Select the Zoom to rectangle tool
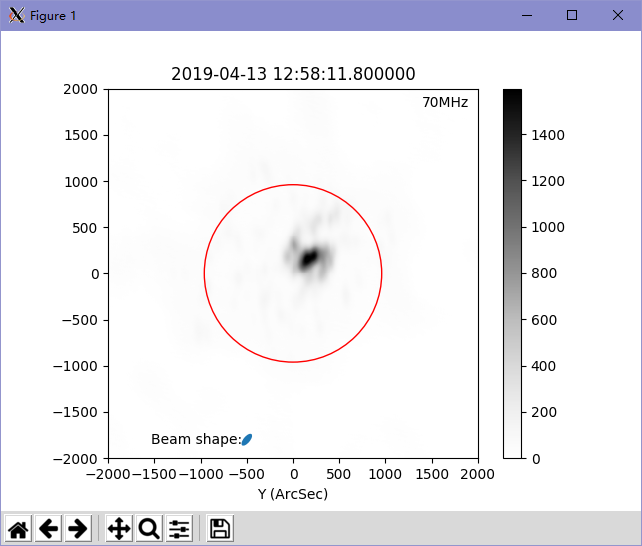This screenshot has height=546, width=642. point(149,529)
